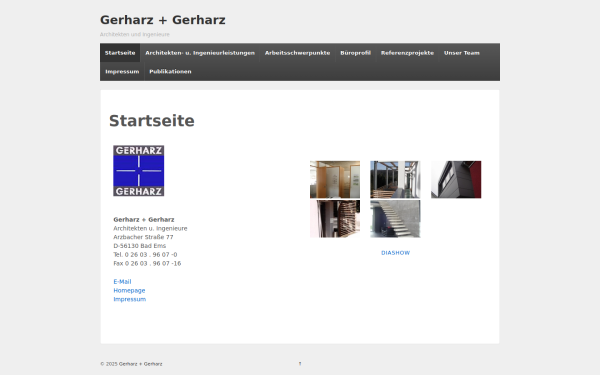Open the Startseite menu item
This screenshot has height=375, width=600.
coord(120,53)
